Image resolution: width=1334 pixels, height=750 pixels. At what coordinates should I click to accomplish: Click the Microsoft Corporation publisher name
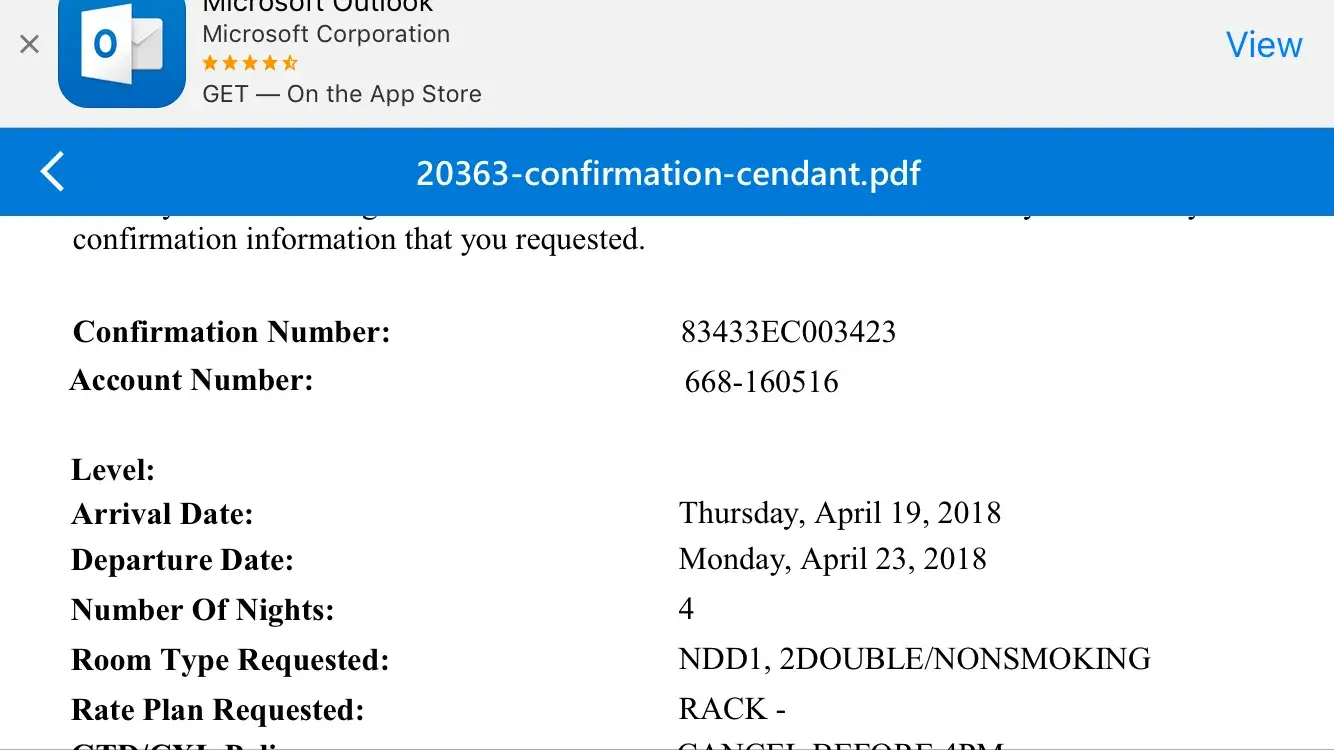[x=326, y=34]
